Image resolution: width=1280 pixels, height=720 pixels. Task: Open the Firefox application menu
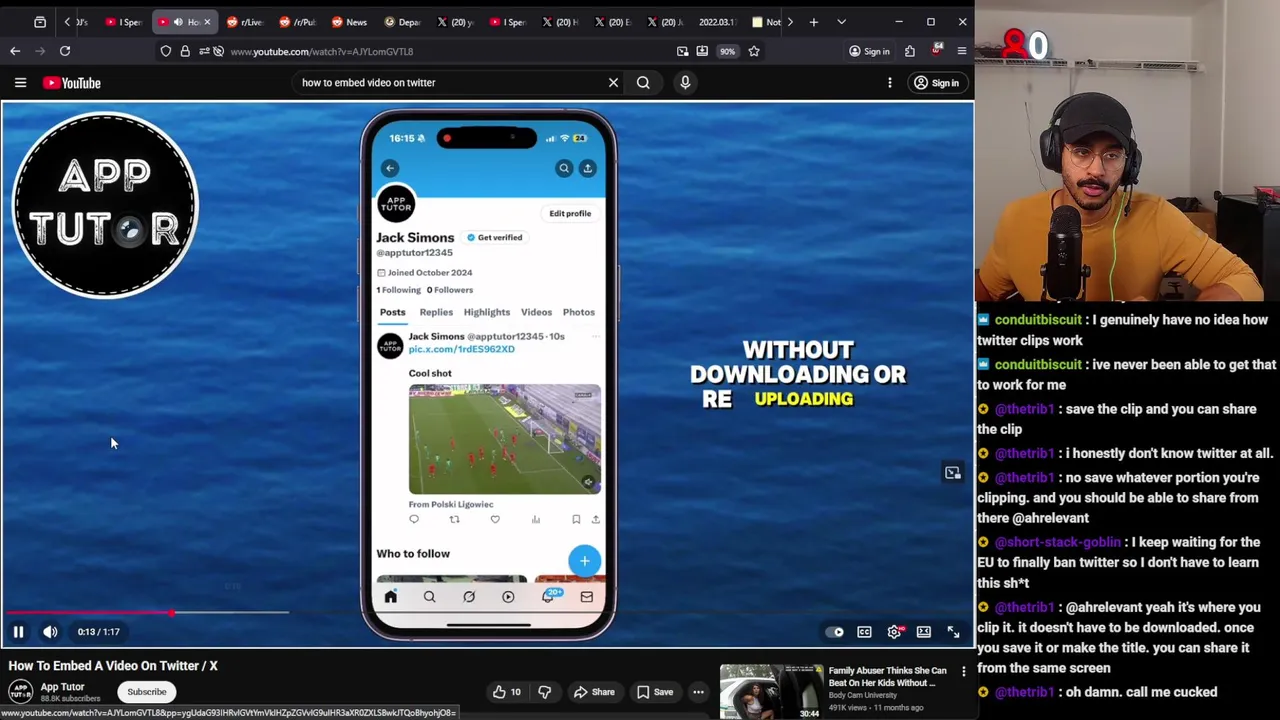point(962,51)
